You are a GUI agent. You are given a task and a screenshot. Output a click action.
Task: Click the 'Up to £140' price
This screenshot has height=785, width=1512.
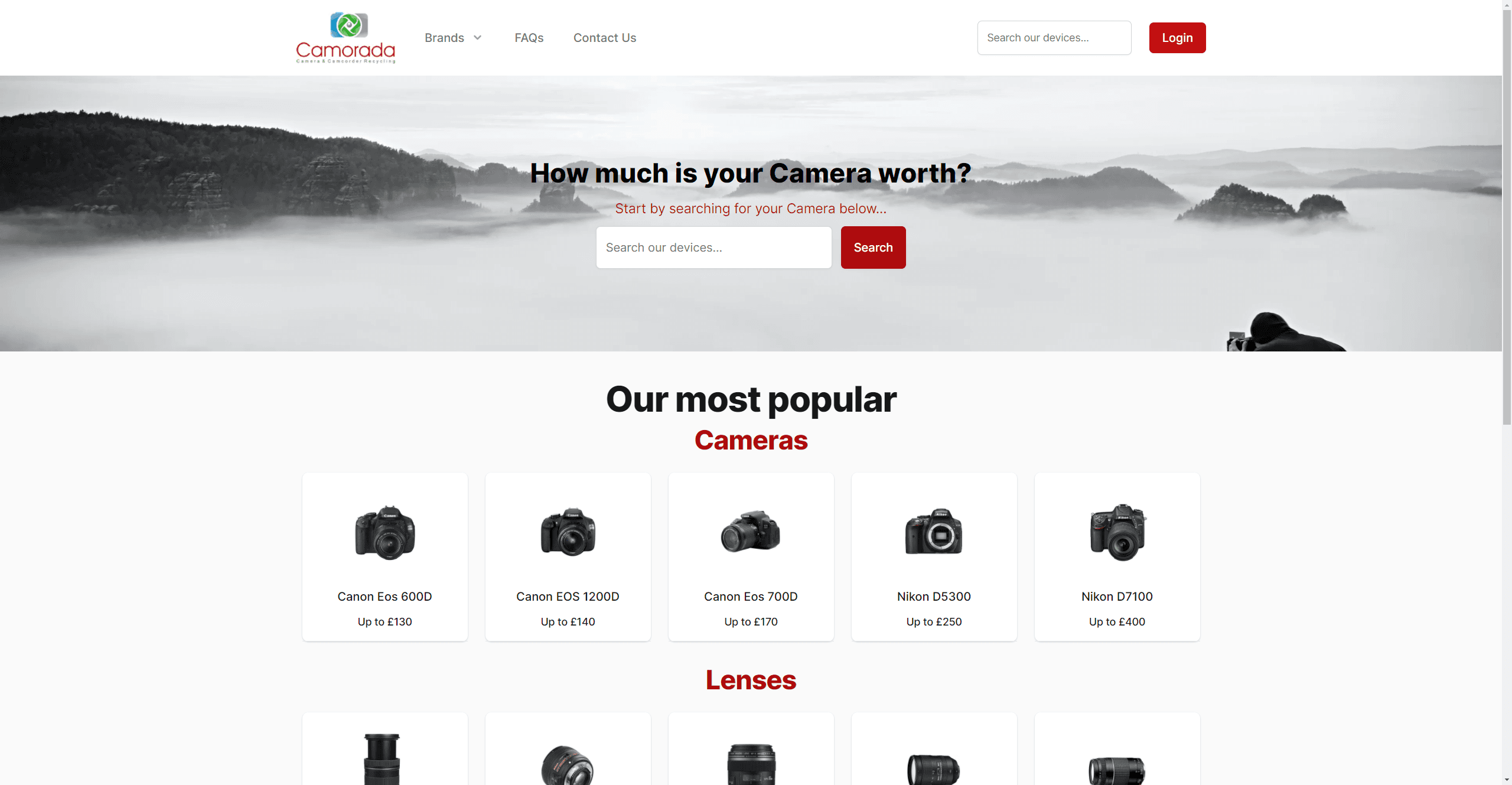tap(568, 621)
